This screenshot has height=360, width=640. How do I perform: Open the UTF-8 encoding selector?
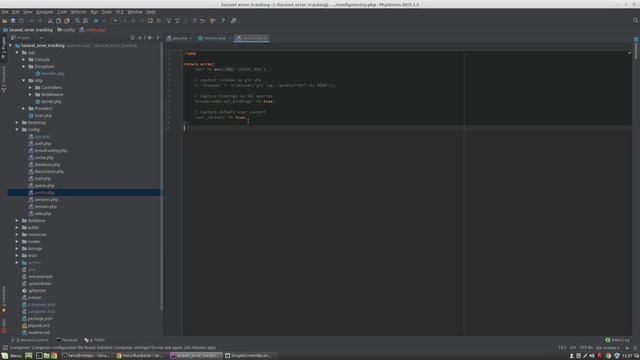[x=586, y=348]
